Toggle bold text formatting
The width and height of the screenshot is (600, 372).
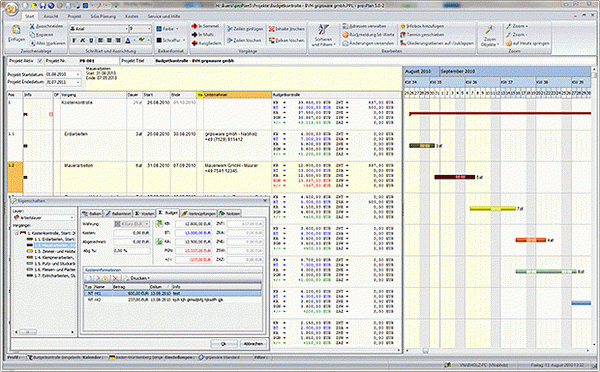coord(74,40)
